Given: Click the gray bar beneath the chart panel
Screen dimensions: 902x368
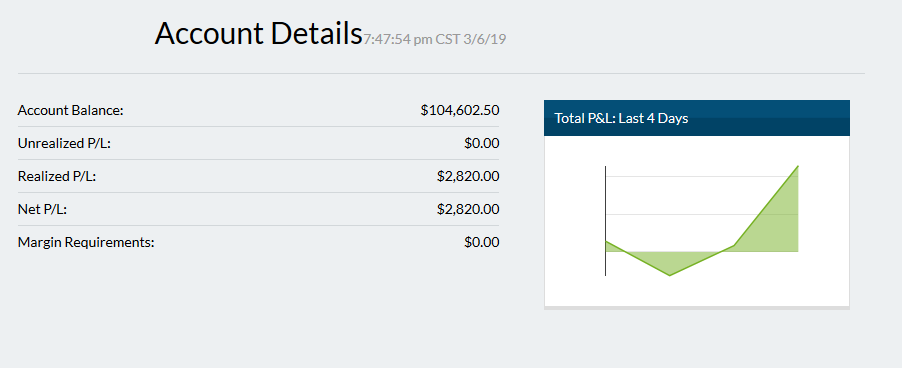Looking at the screenshot, I should click(697, 308).
